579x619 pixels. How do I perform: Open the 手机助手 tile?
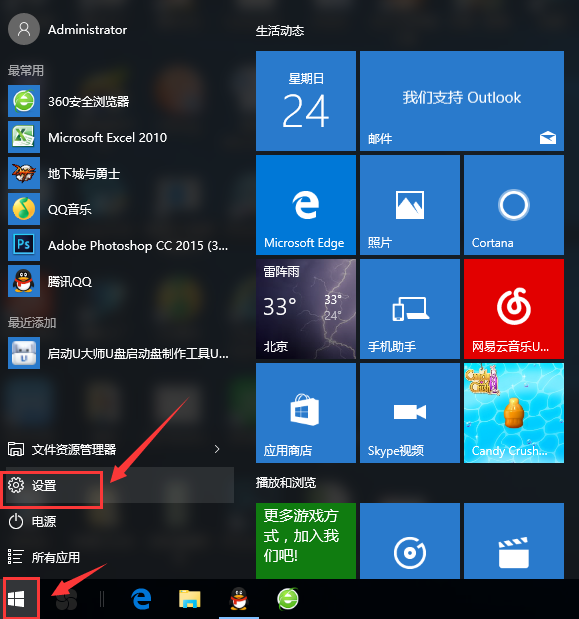(x=410, y=309)
